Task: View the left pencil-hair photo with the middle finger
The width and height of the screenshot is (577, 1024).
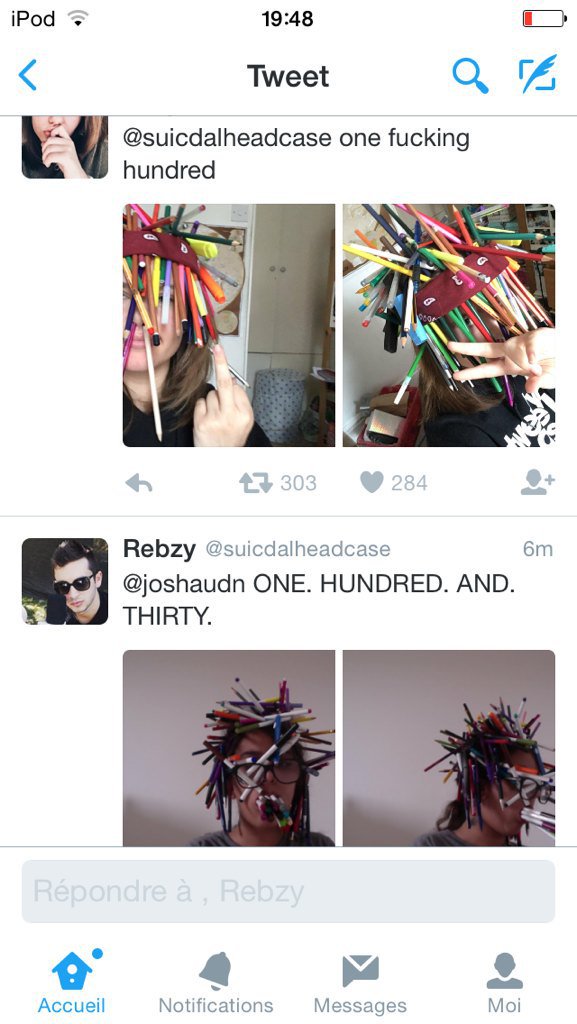Action: [x=228, y=325]
